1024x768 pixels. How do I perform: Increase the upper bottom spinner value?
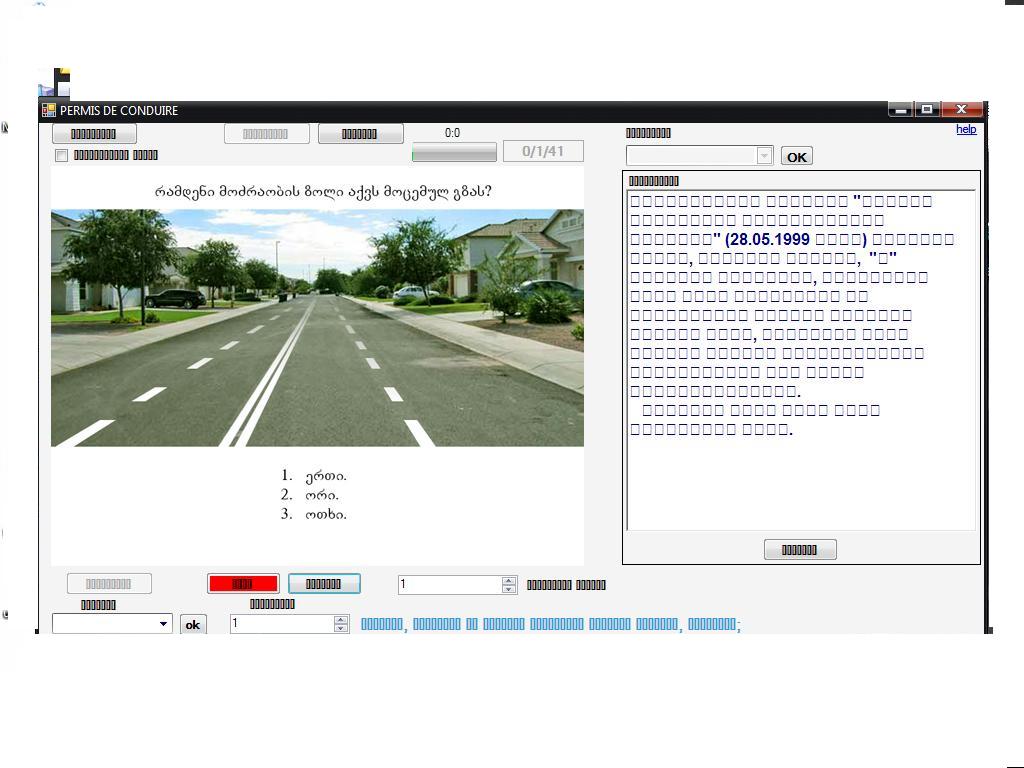[x=509, y=581]
